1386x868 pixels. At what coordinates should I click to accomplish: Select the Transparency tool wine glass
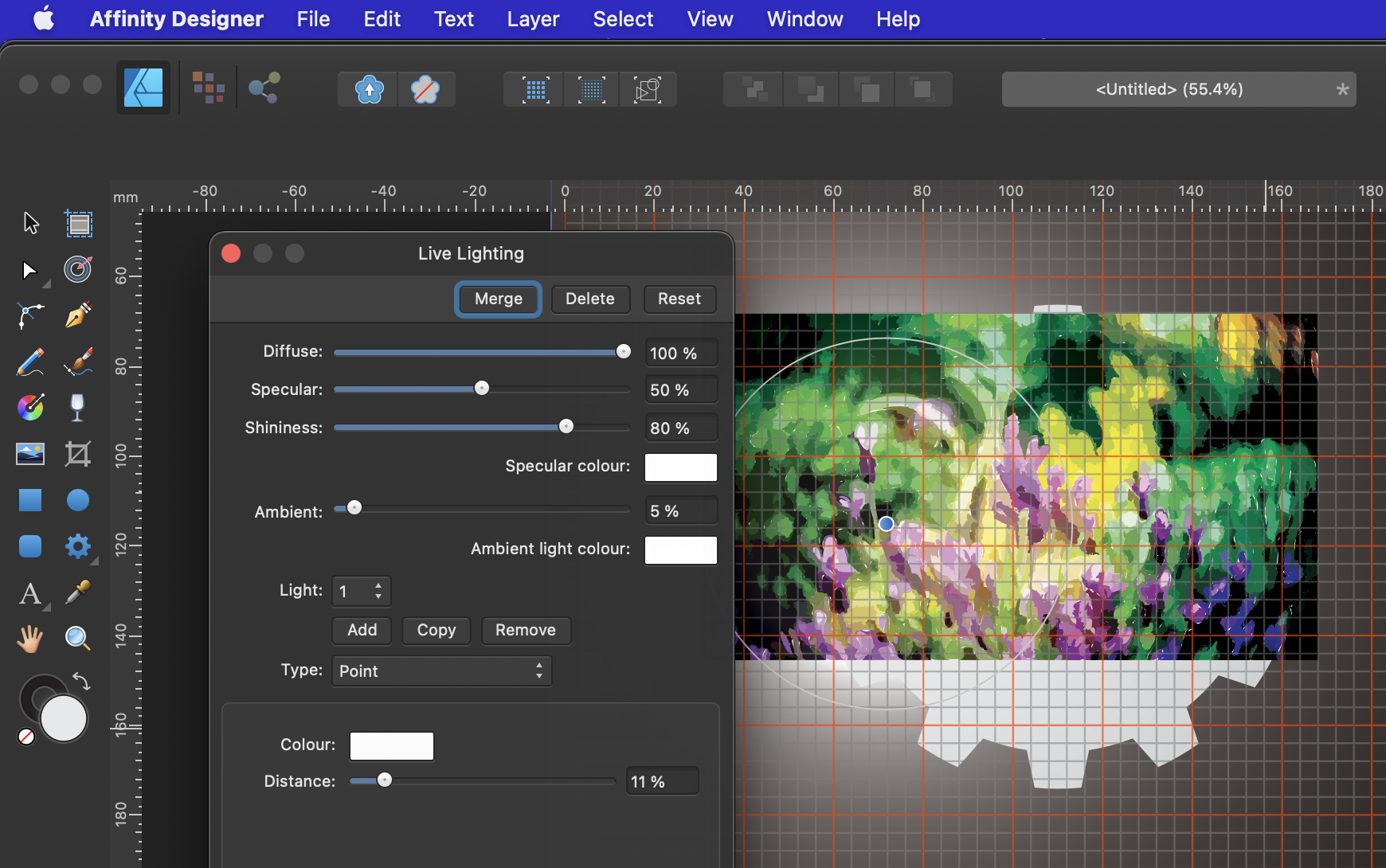coord(77,408)
